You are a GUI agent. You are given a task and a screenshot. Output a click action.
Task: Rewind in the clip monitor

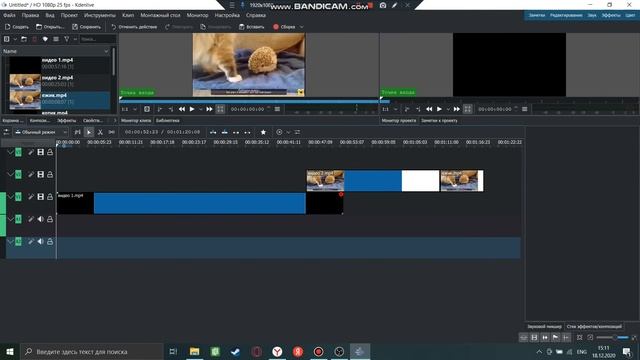point(182,109)
